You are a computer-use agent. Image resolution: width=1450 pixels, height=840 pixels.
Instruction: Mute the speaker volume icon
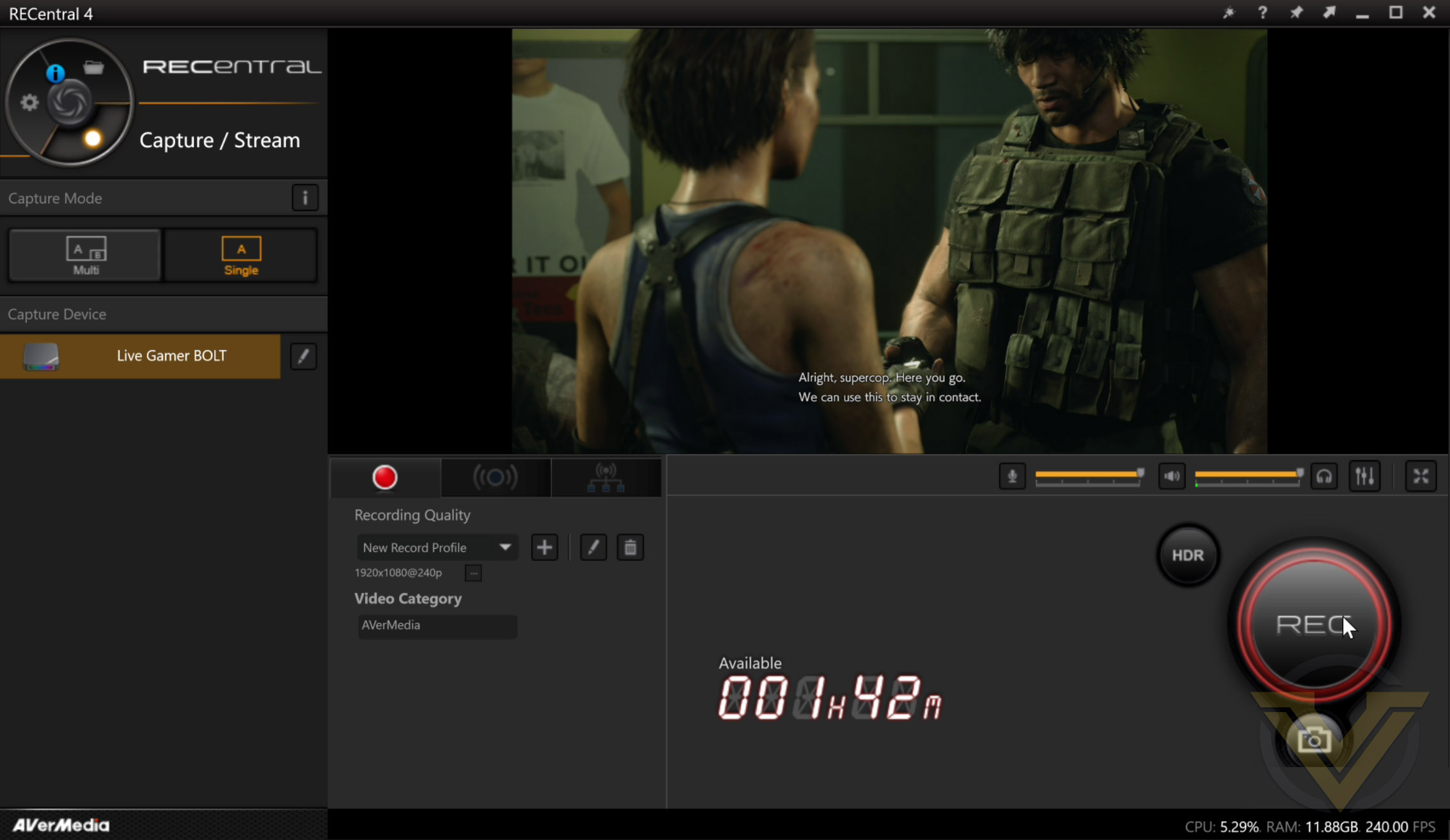pos(1171,476)
